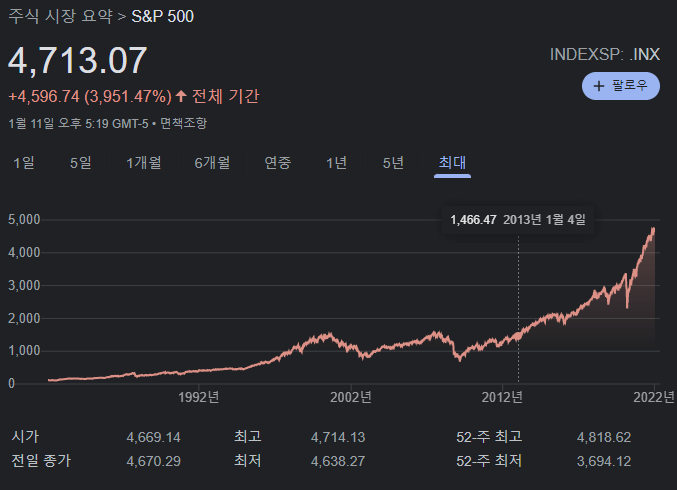Click the 시가 open price label
The image size is (677, 490).
tap(25, 436)
